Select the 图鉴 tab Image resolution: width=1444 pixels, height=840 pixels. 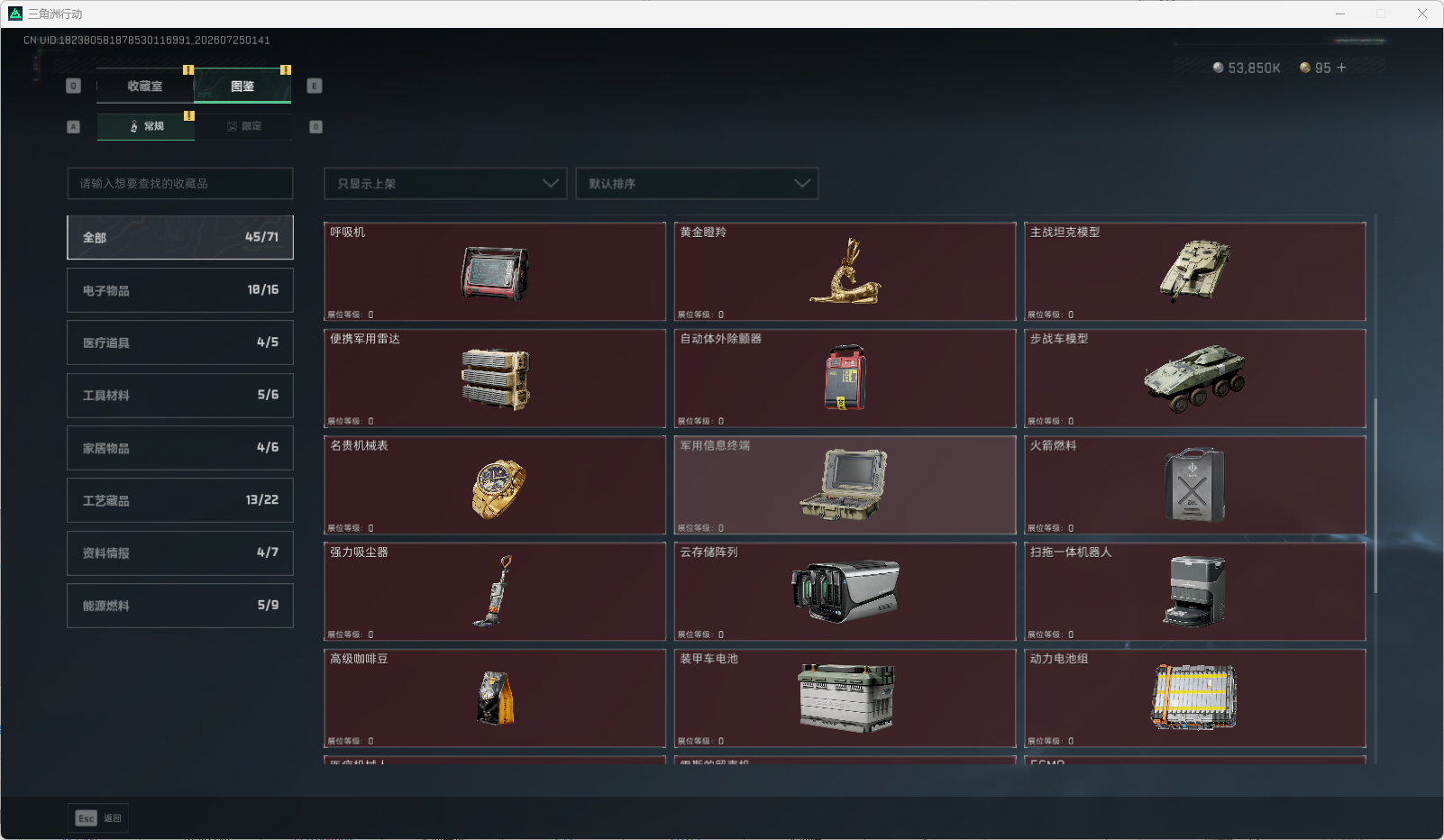(242, 86)
